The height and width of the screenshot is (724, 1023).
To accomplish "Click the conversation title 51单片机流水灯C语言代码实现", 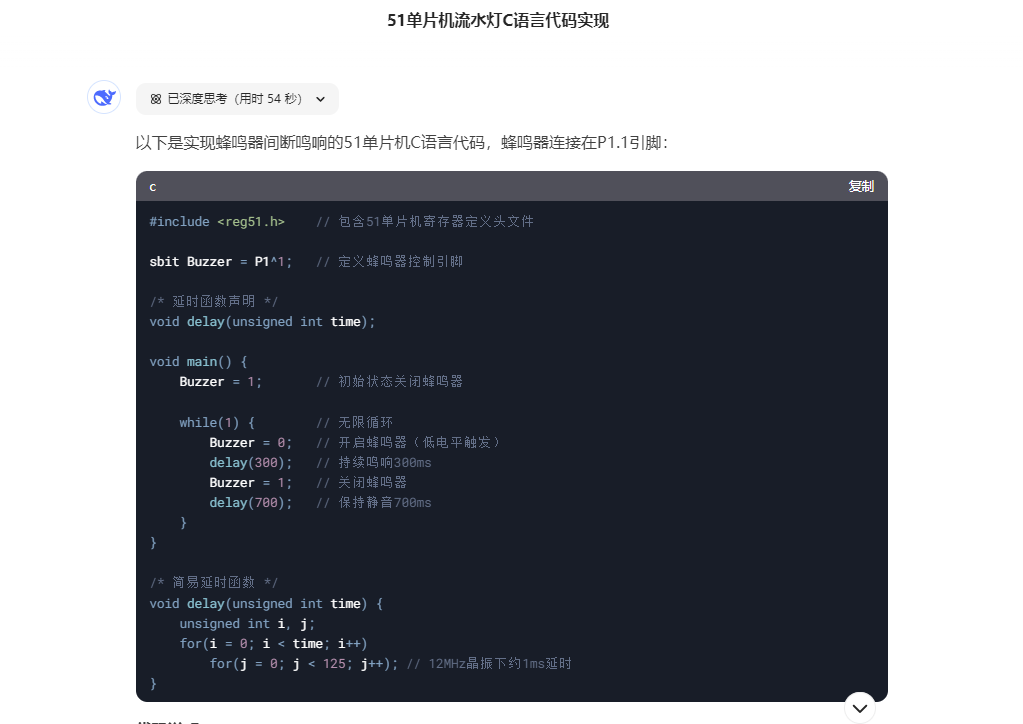I will (498, 20).
